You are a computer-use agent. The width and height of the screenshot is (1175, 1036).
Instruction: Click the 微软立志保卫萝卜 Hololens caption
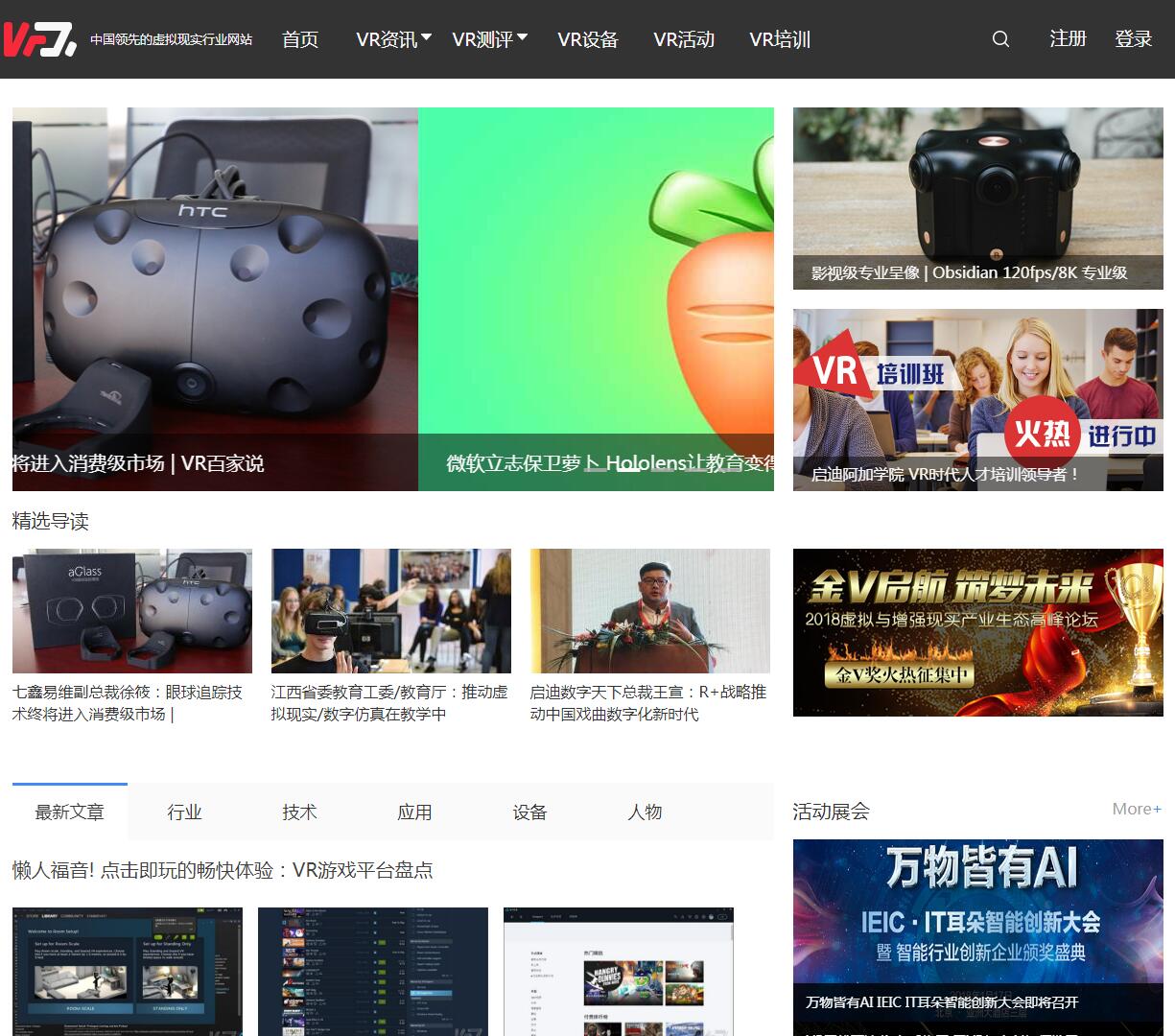610,463
